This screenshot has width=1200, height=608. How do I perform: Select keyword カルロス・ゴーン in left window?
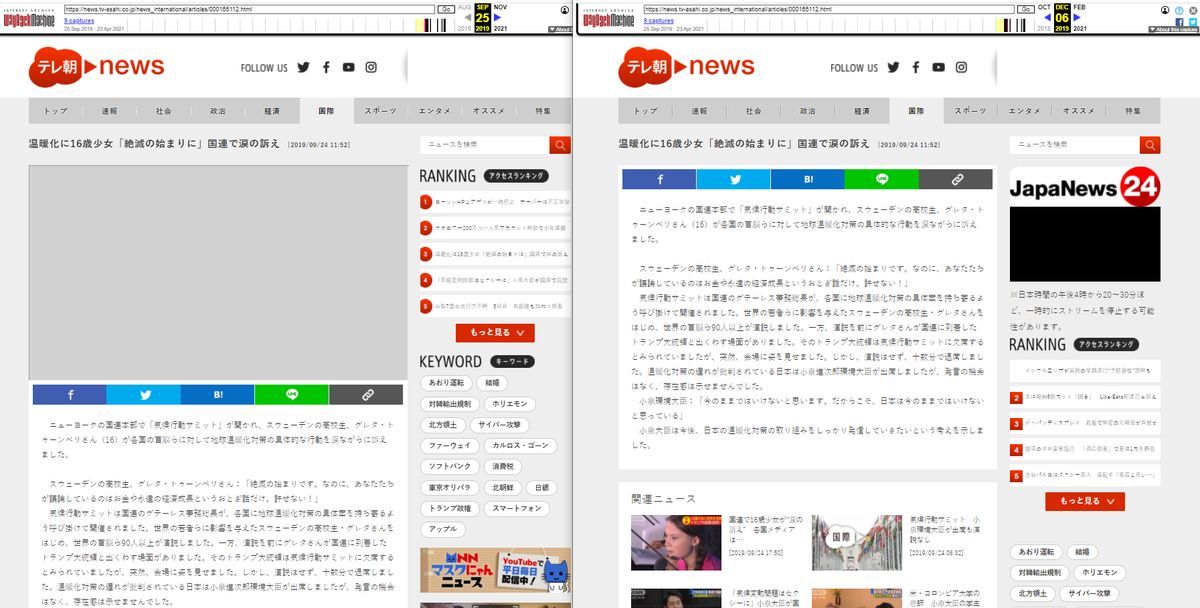518,445
